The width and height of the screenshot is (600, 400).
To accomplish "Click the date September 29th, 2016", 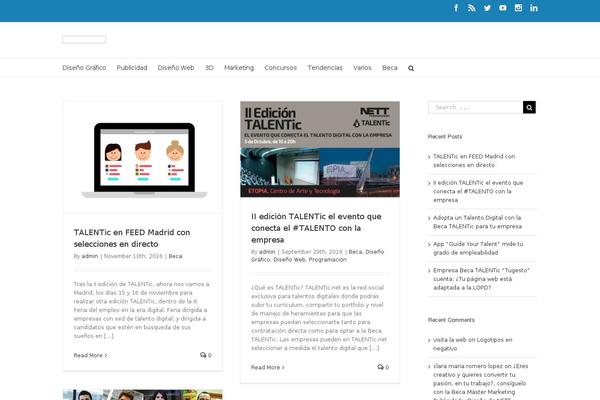I will point(312,252).
